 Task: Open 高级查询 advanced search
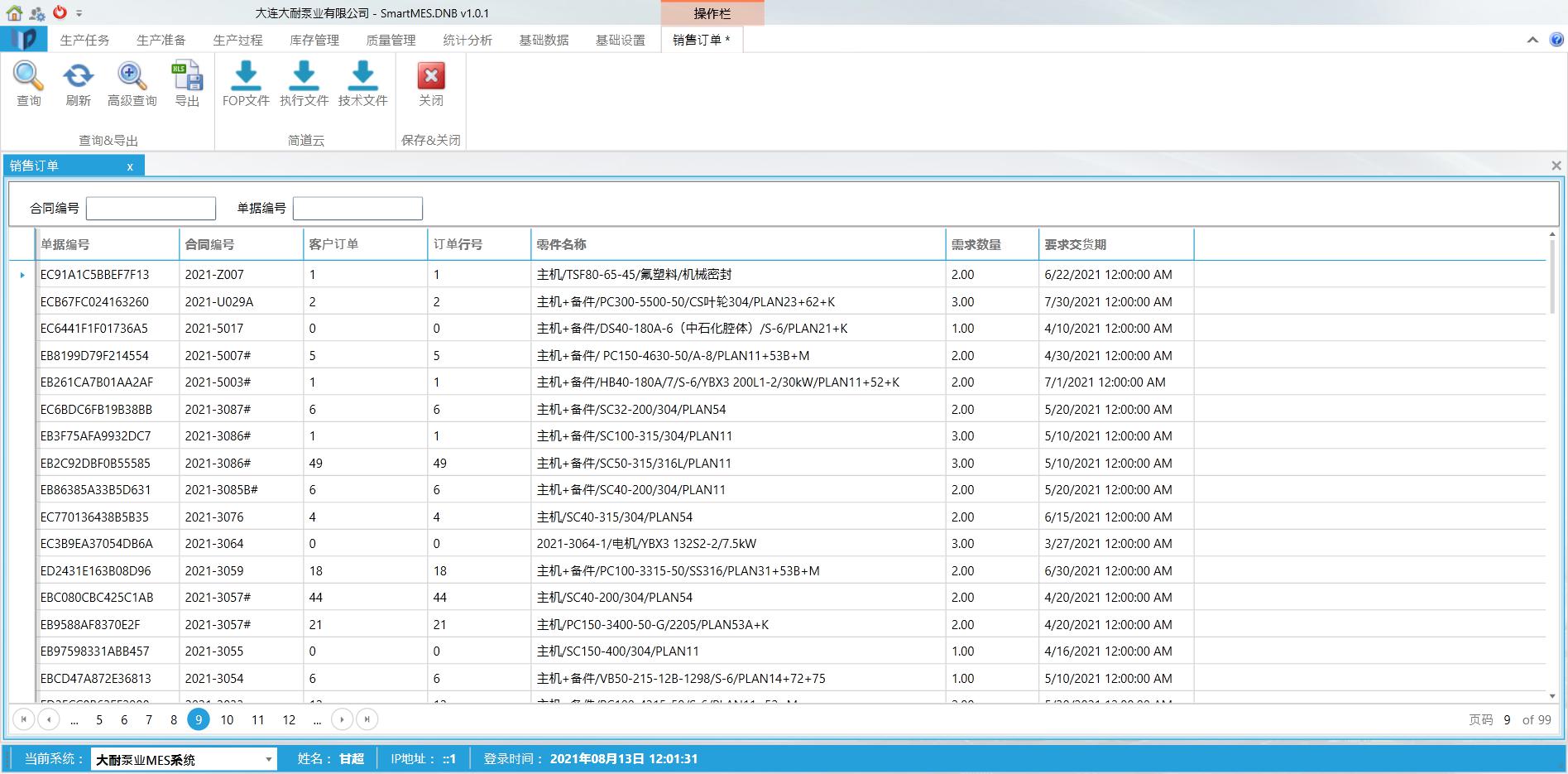click(132, 77)
